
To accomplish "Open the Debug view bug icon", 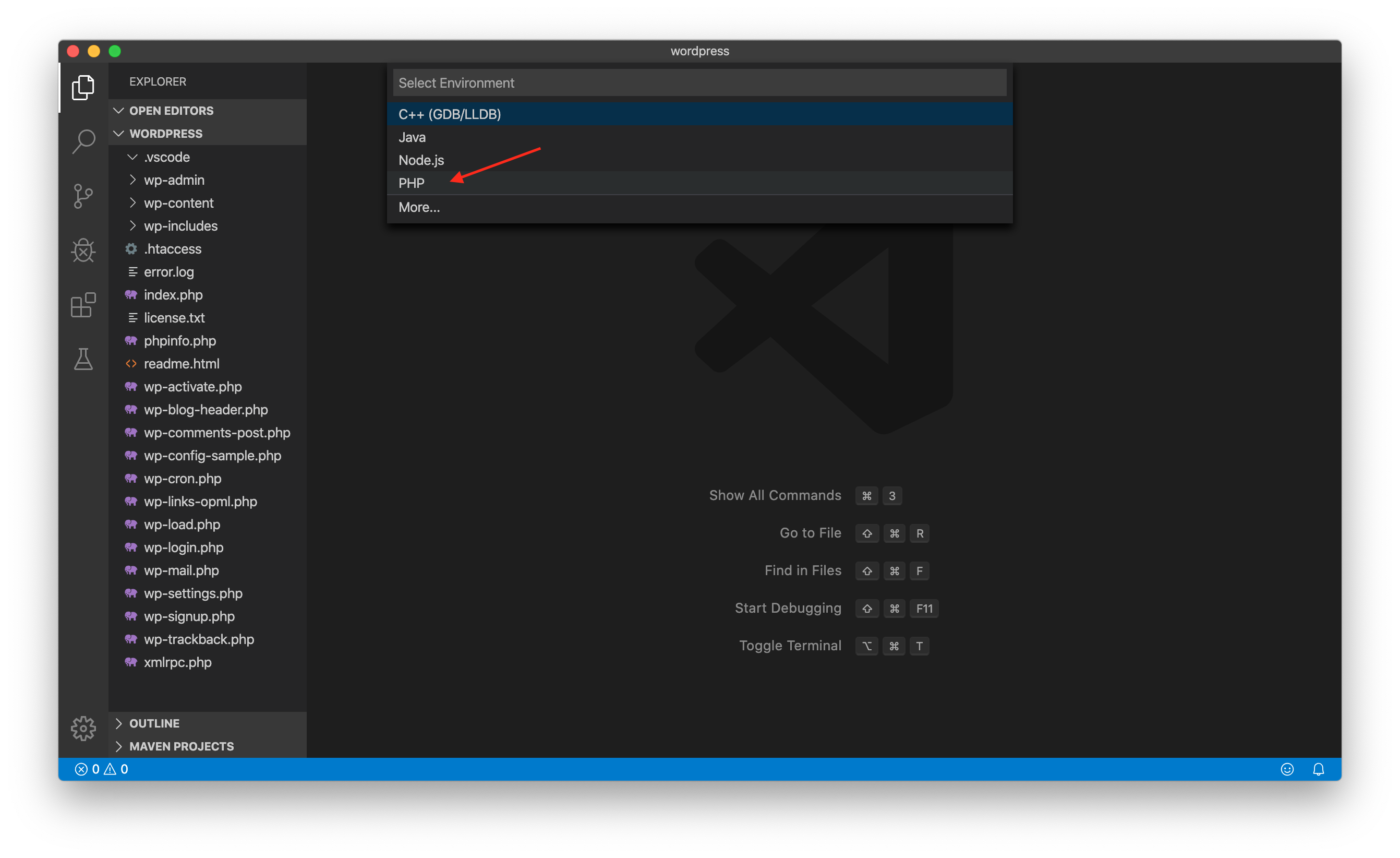I will (x=83, y=250).
